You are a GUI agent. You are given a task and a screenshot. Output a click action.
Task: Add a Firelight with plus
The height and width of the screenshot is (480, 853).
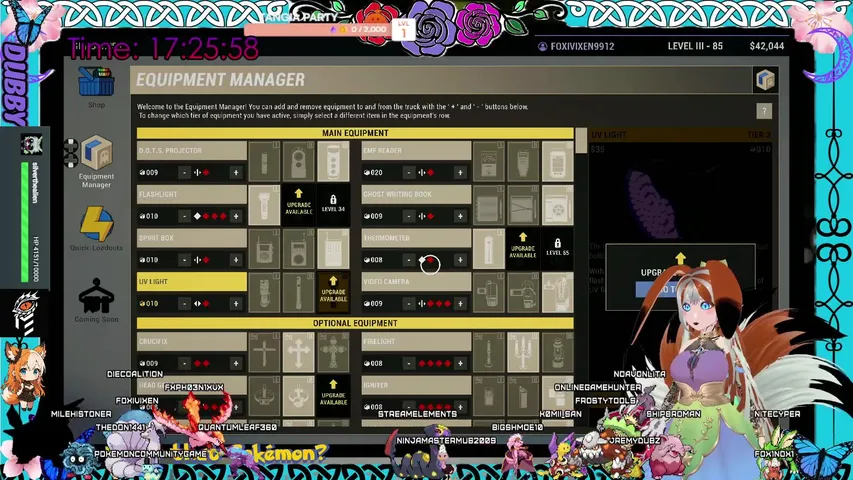pyautogui.click(x=460, y=363)
